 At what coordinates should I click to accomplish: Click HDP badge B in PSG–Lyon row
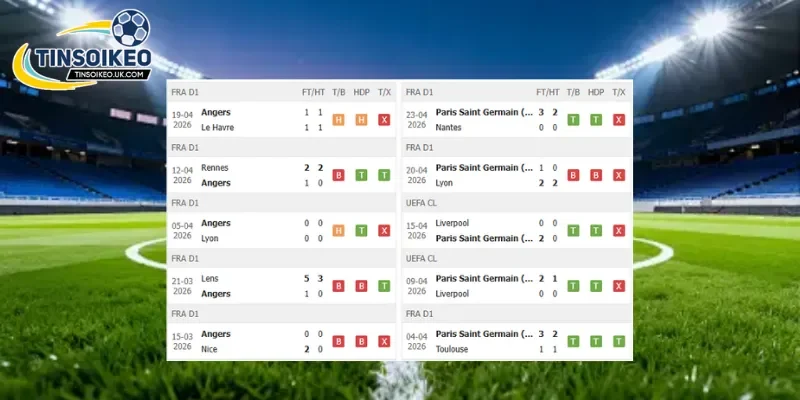point(596,176)
